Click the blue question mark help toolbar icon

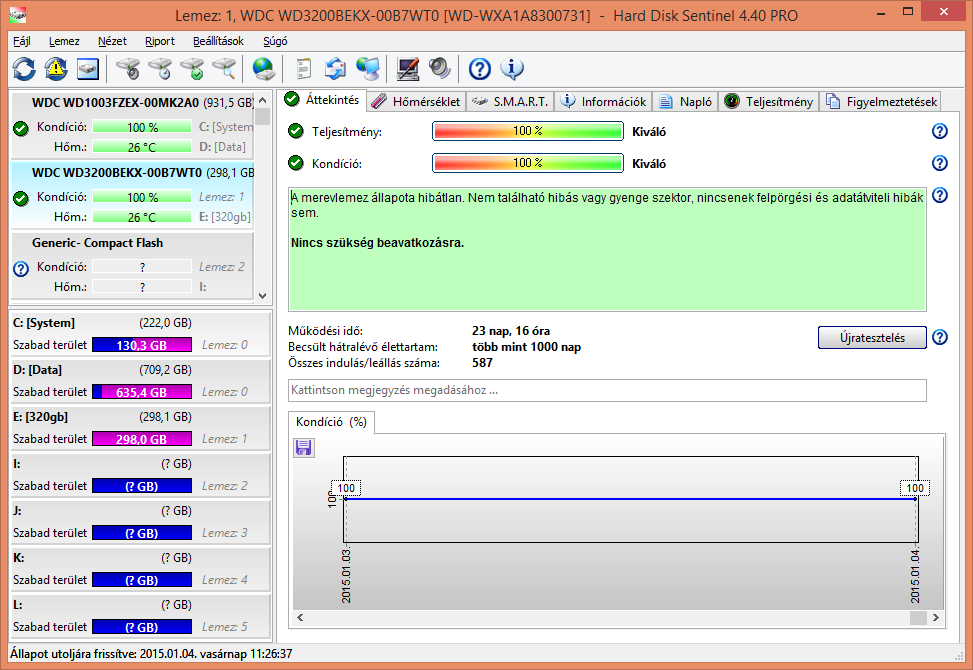[480, 69]
